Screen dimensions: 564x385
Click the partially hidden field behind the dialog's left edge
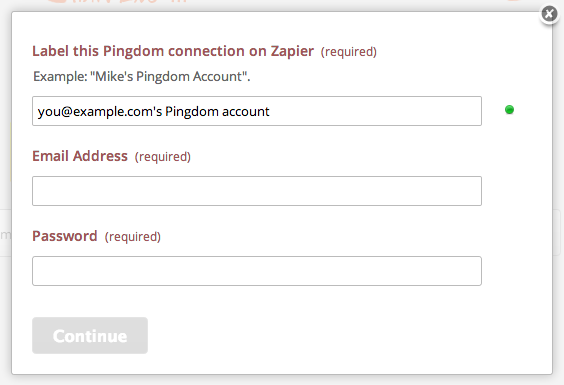point(5,233)
